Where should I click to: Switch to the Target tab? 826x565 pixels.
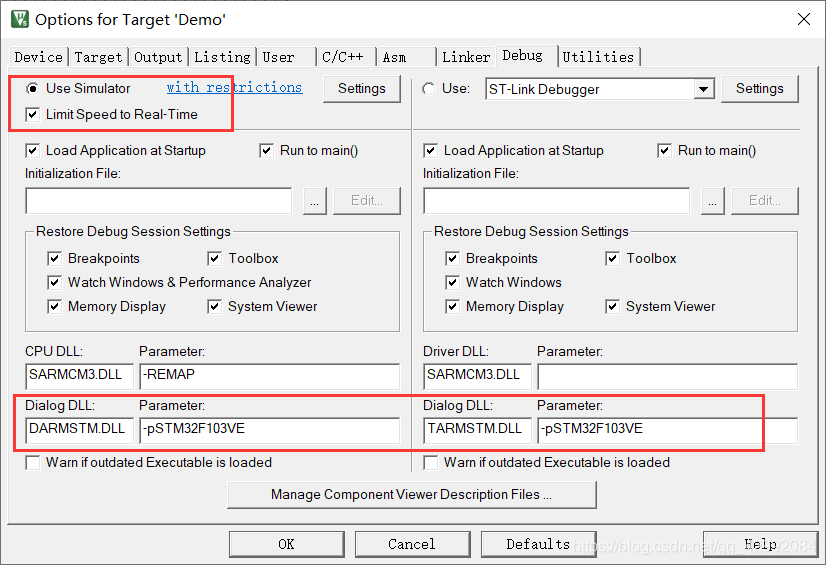(99, 57)
